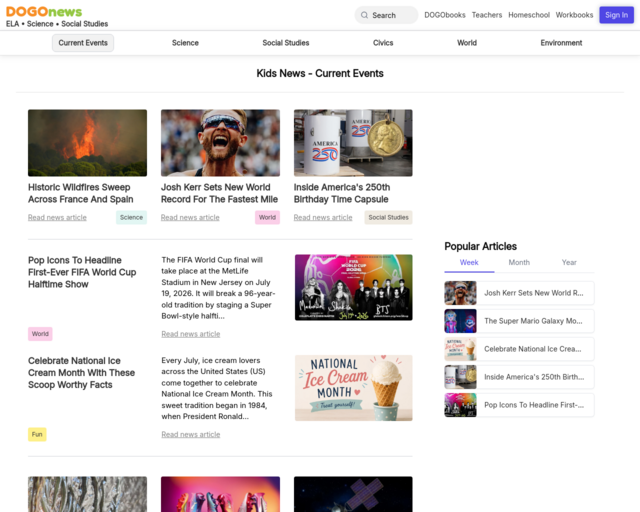Open headline Celebrate National Ice Cream Month

[81, 373]
